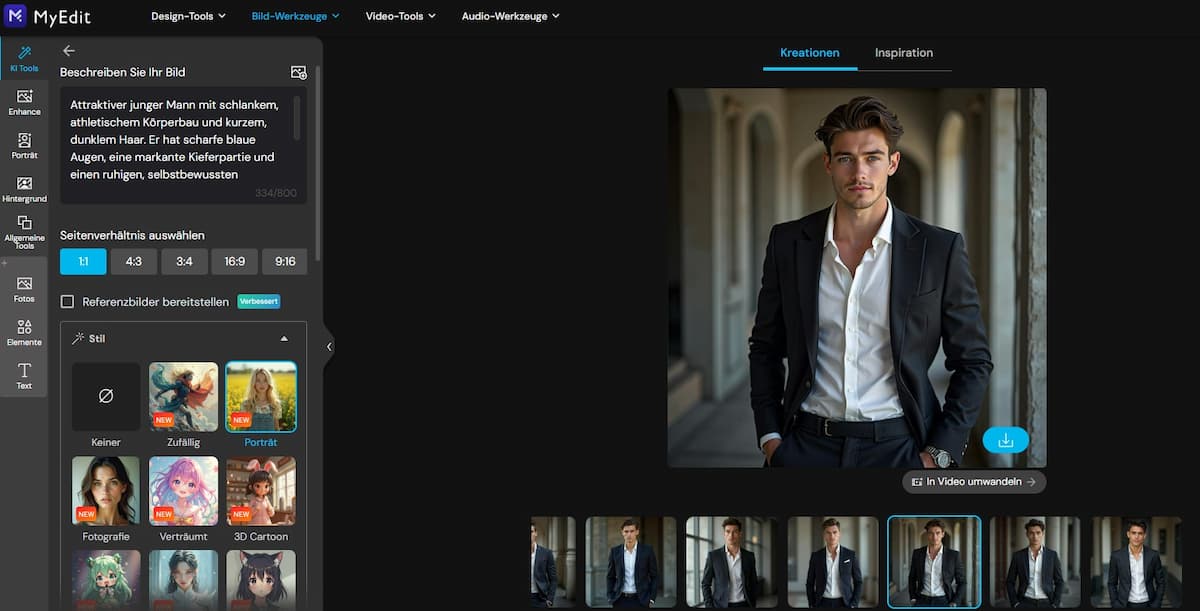This screenshot has height=611, width=1200.
Task: Click the prompt text box scrollbar
Action: (x=297, y=117)
